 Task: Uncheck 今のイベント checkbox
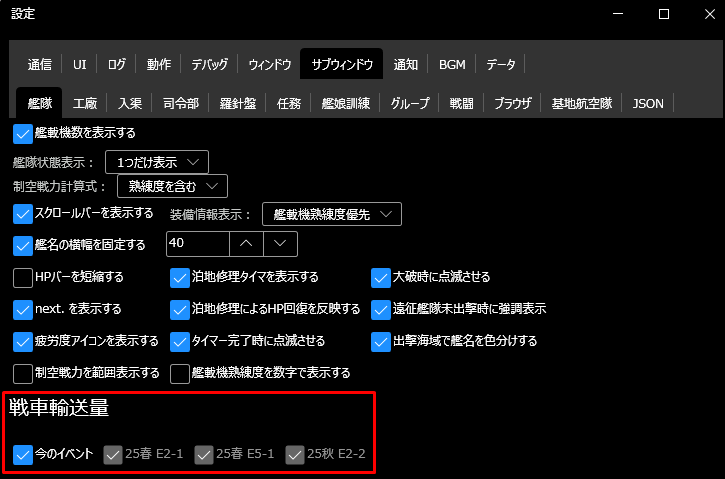click(23, 455)
